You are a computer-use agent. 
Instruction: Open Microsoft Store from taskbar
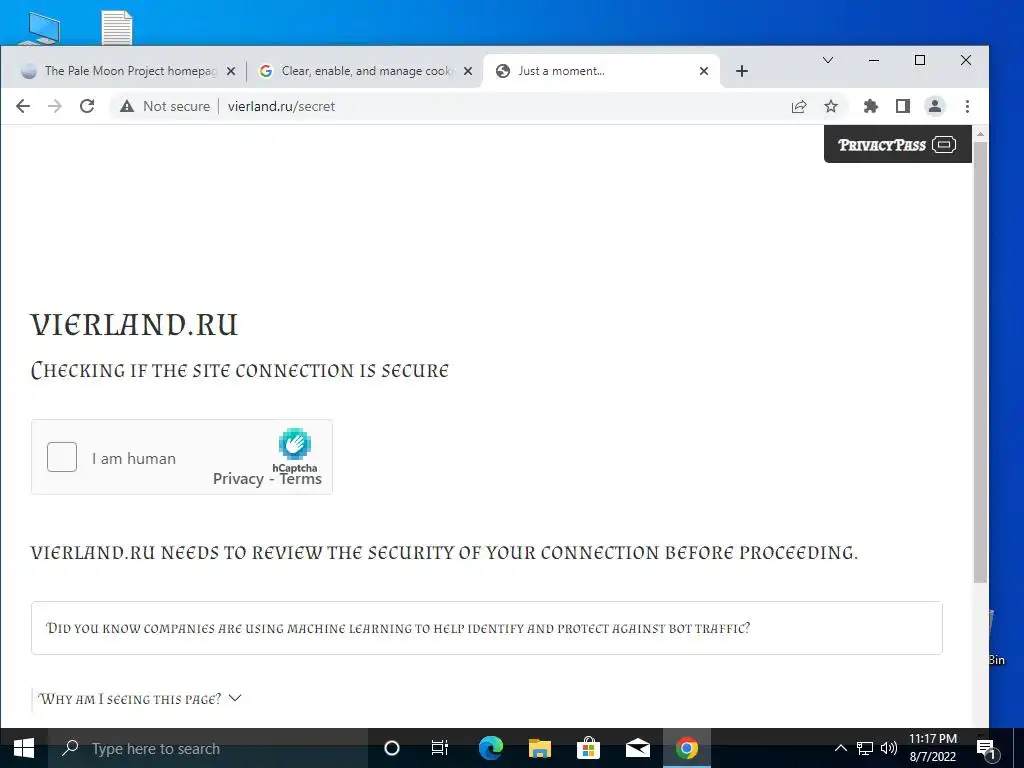point(588,748)
